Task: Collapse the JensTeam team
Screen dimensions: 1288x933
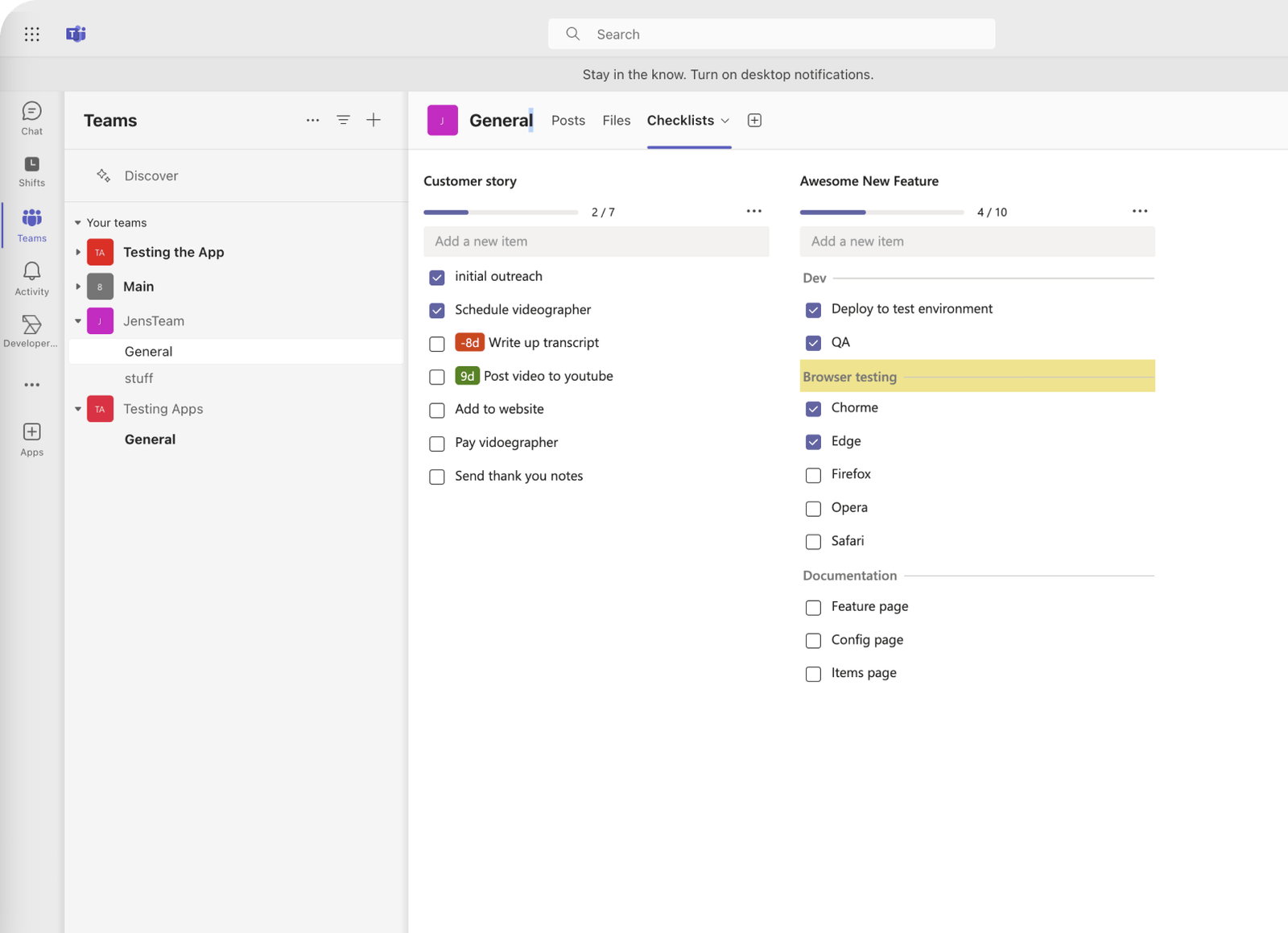Action: coord(77,320)
